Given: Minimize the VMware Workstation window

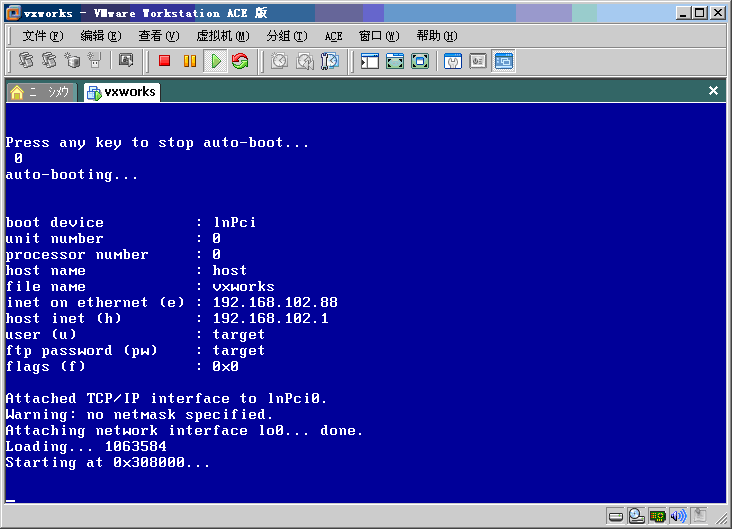Looking at the screenshot, I should point(683,13).
